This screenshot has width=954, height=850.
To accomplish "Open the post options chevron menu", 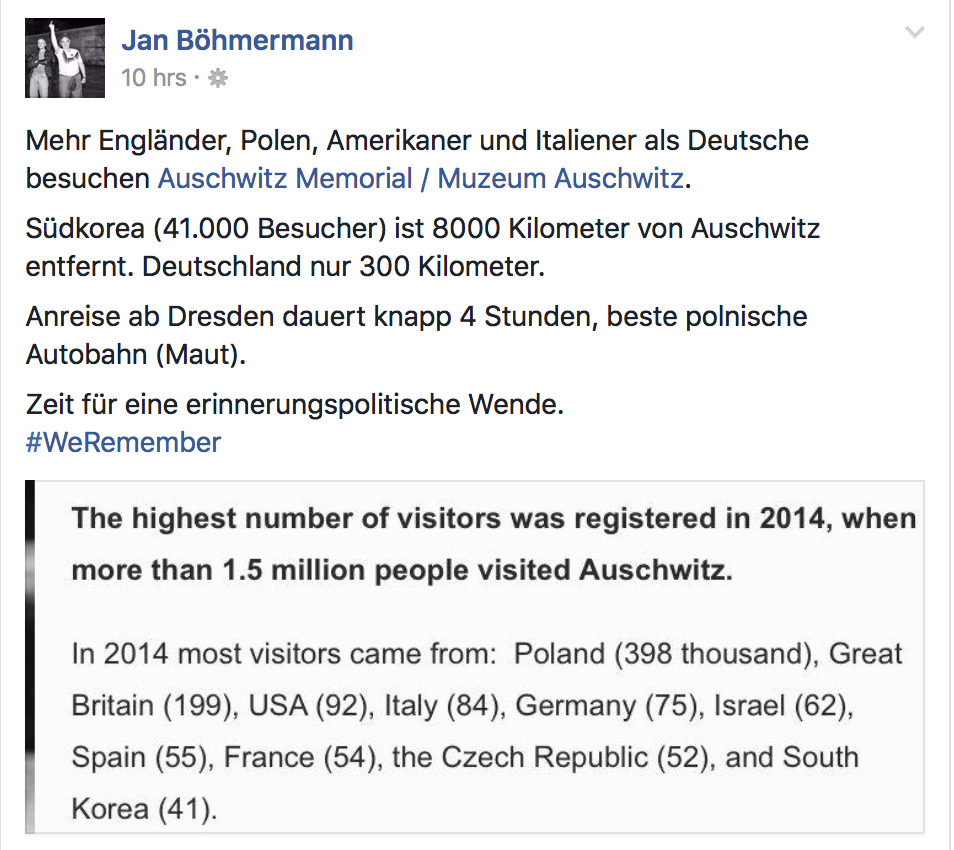I will (x=914, y=32).
